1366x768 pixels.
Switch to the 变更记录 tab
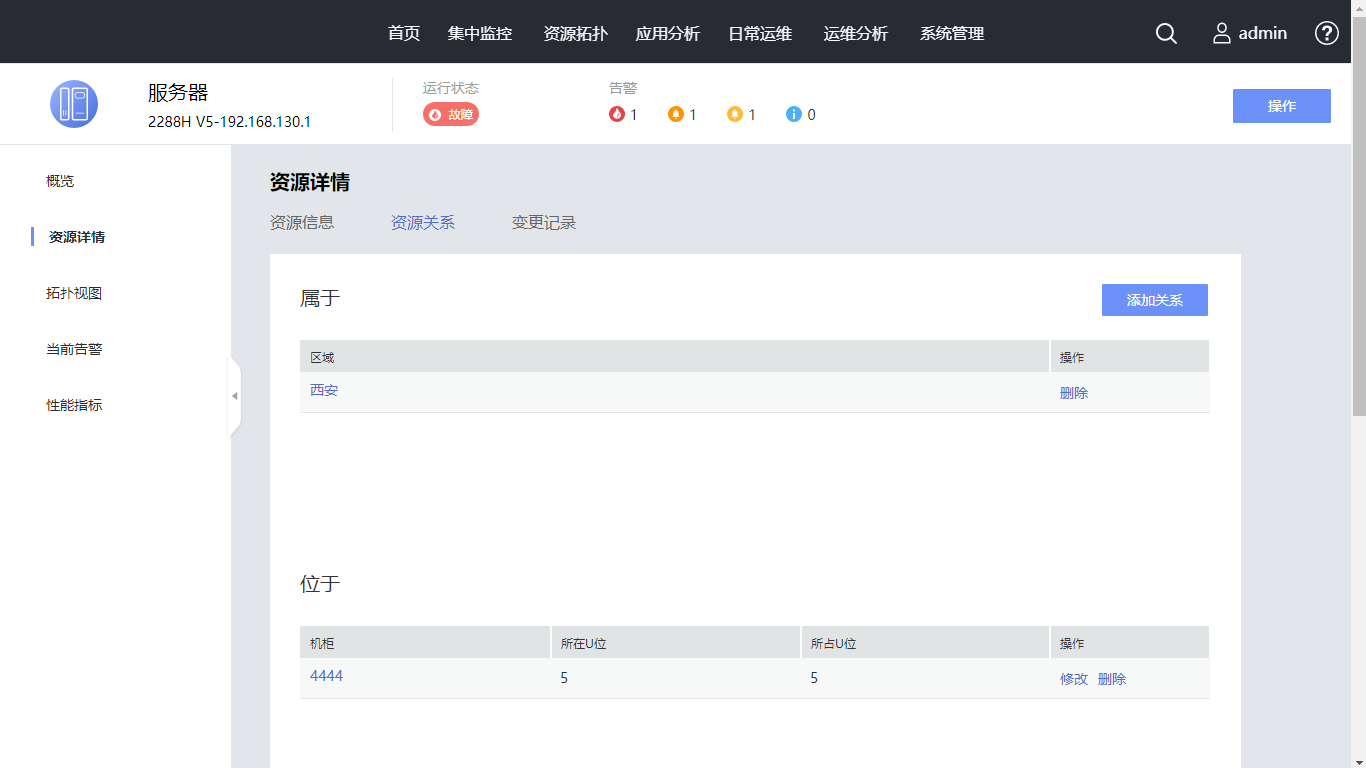point(544,222)
